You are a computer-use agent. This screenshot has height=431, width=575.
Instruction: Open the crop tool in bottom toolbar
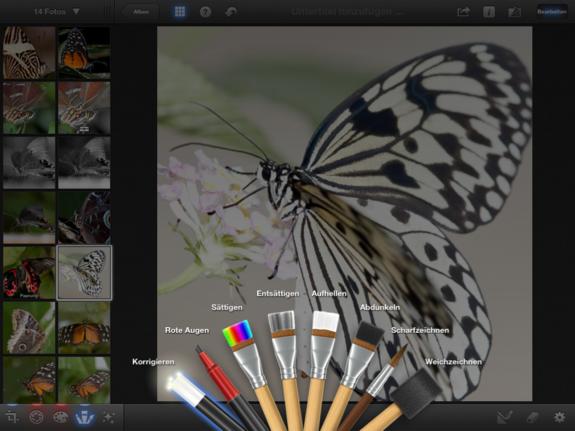pyautogui.click(x=12, y=417)
